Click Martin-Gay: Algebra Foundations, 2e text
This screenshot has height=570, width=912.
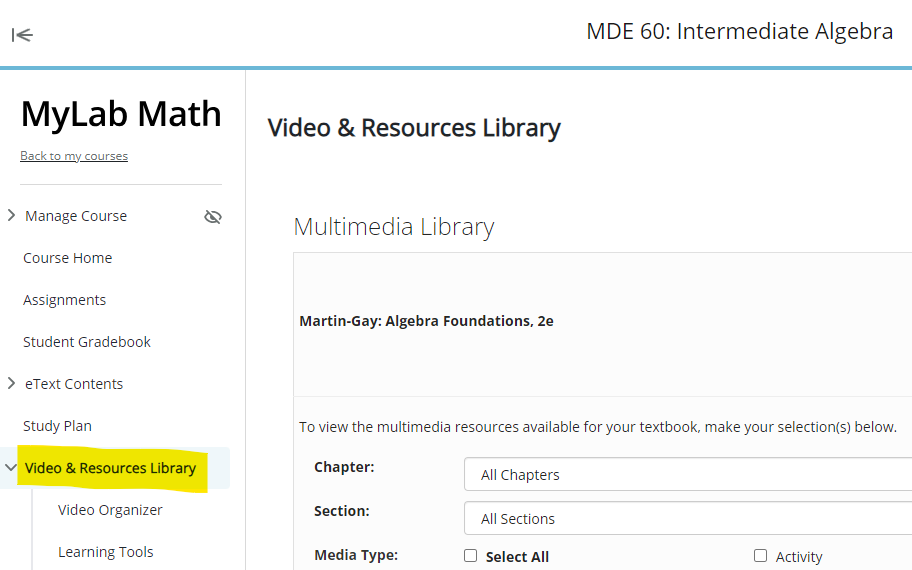click(426, 321)
